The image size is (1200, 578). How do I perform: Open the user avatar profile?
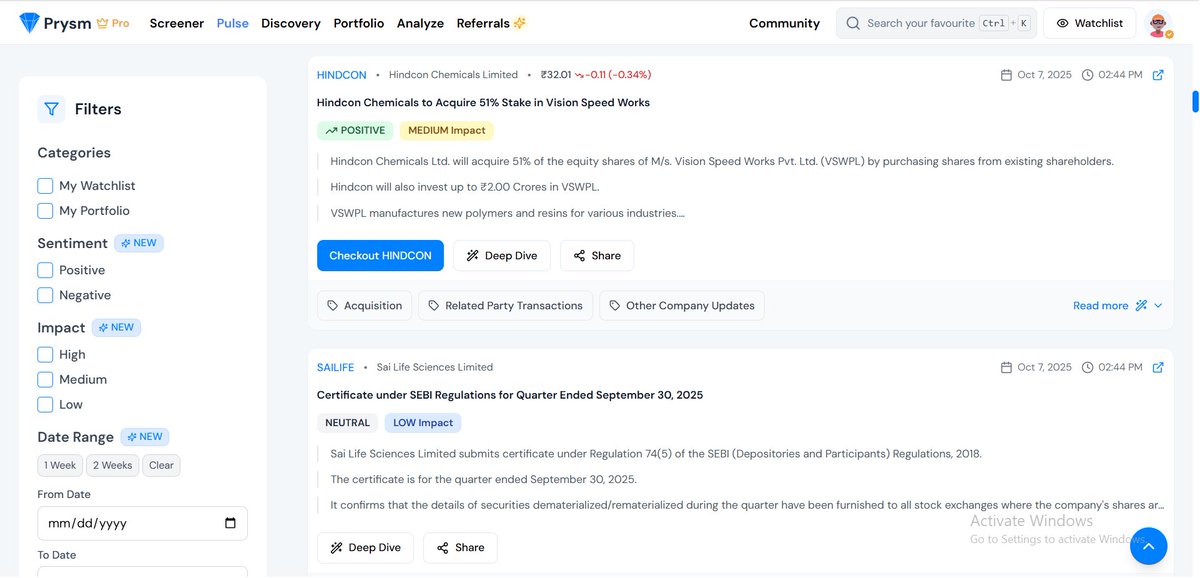tap(1158, 23)
